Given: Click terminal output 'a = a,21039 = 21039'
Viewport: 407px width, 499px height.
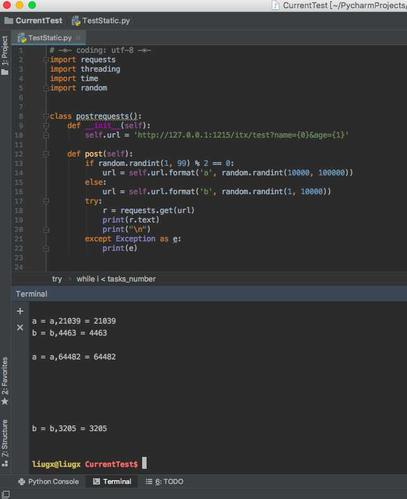Looking at the screenshot, I should pos(74,321).
